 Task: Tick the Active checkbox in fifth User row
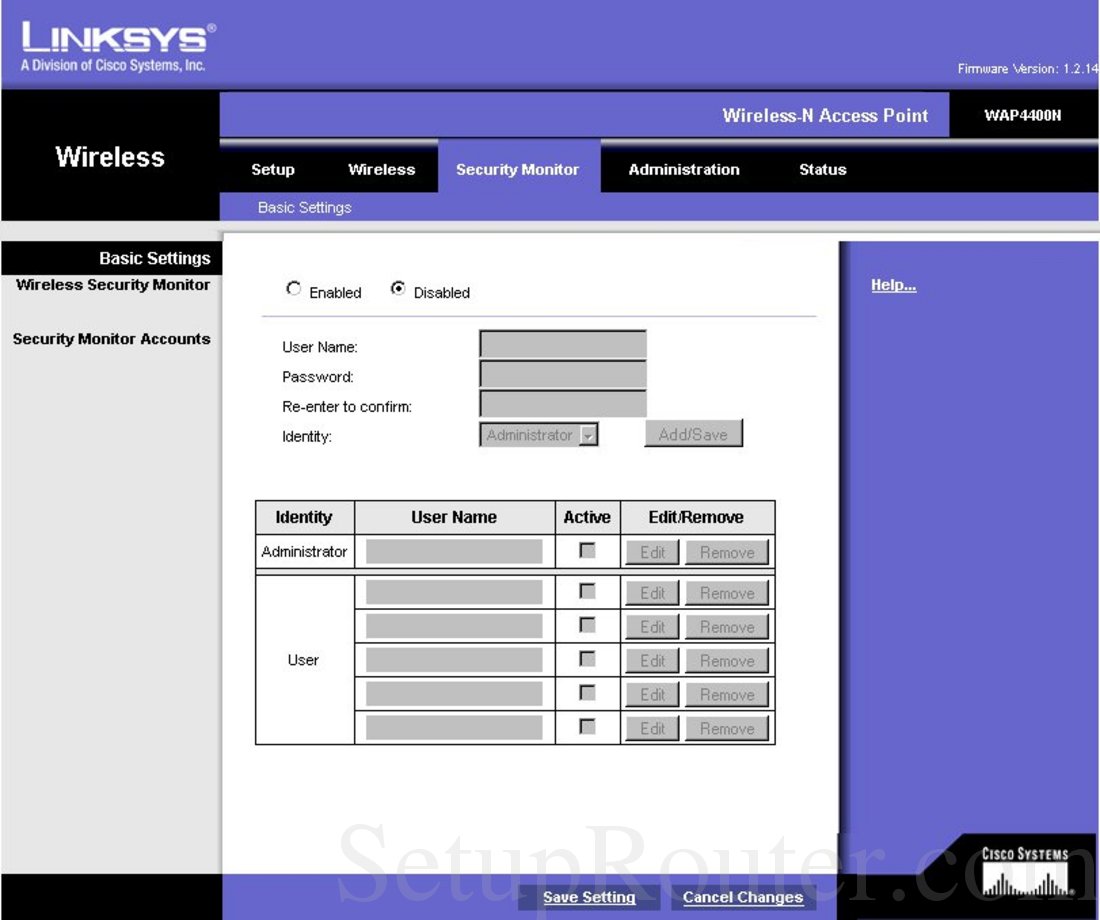point(587,726)
